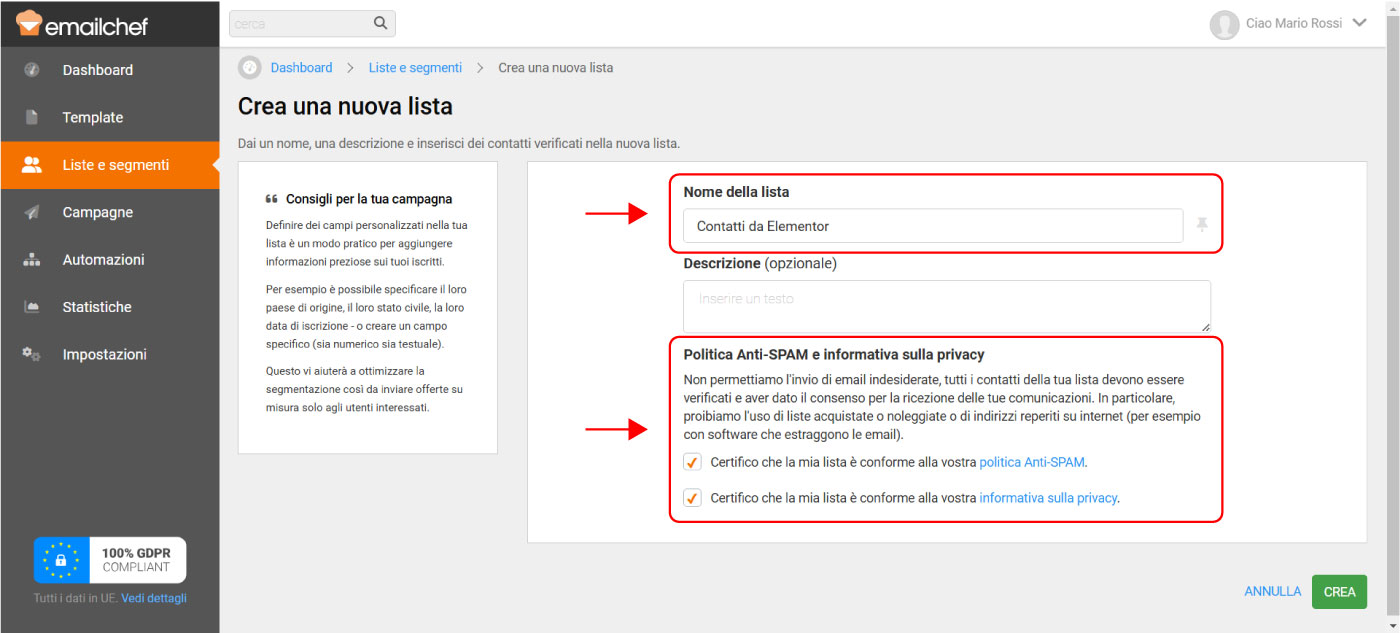Click the Nome della lista input field
This screenshot has width=1400, height=633.
point(932,226)
